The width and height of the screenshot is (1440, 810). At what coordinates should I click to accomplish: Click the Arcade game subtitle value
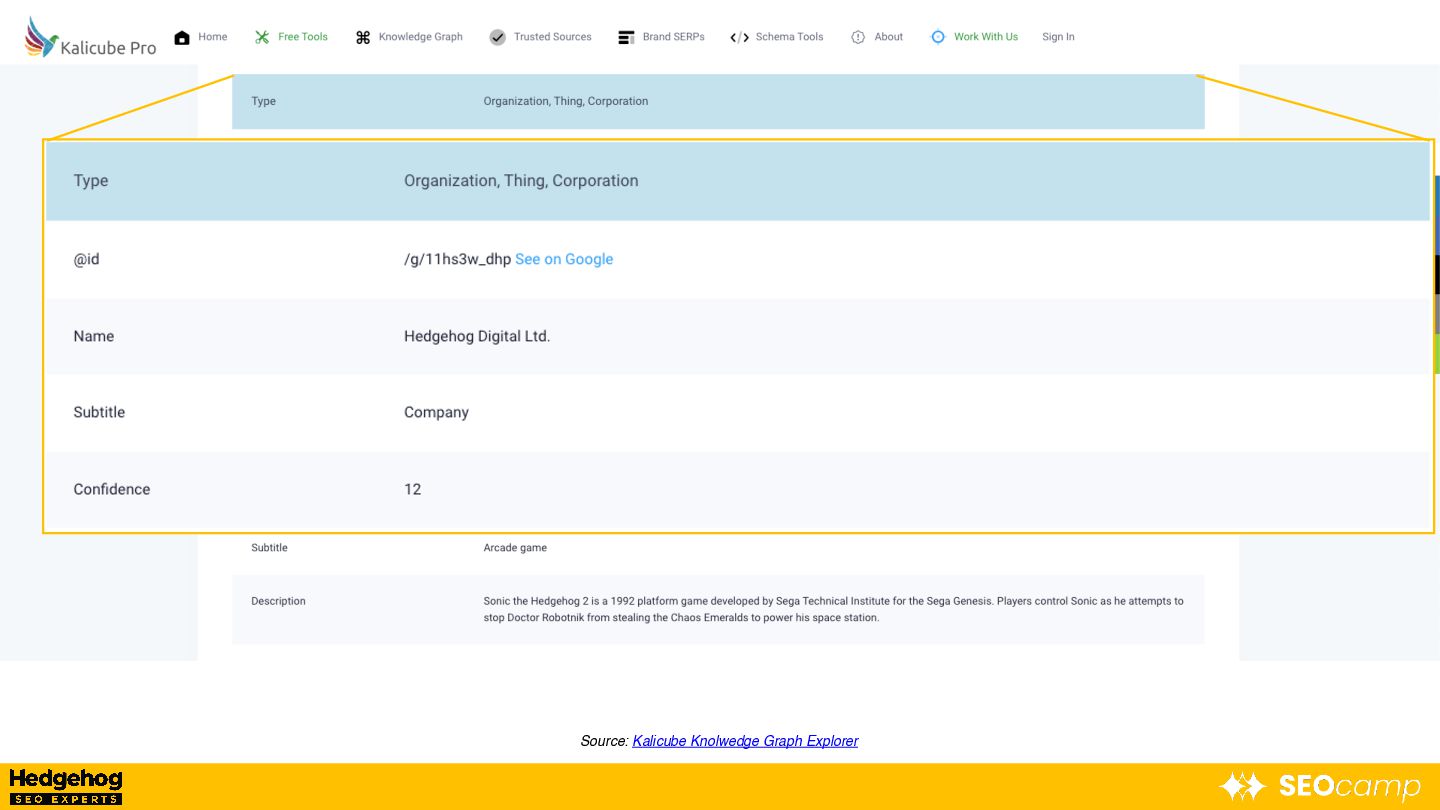pos(515,548)
